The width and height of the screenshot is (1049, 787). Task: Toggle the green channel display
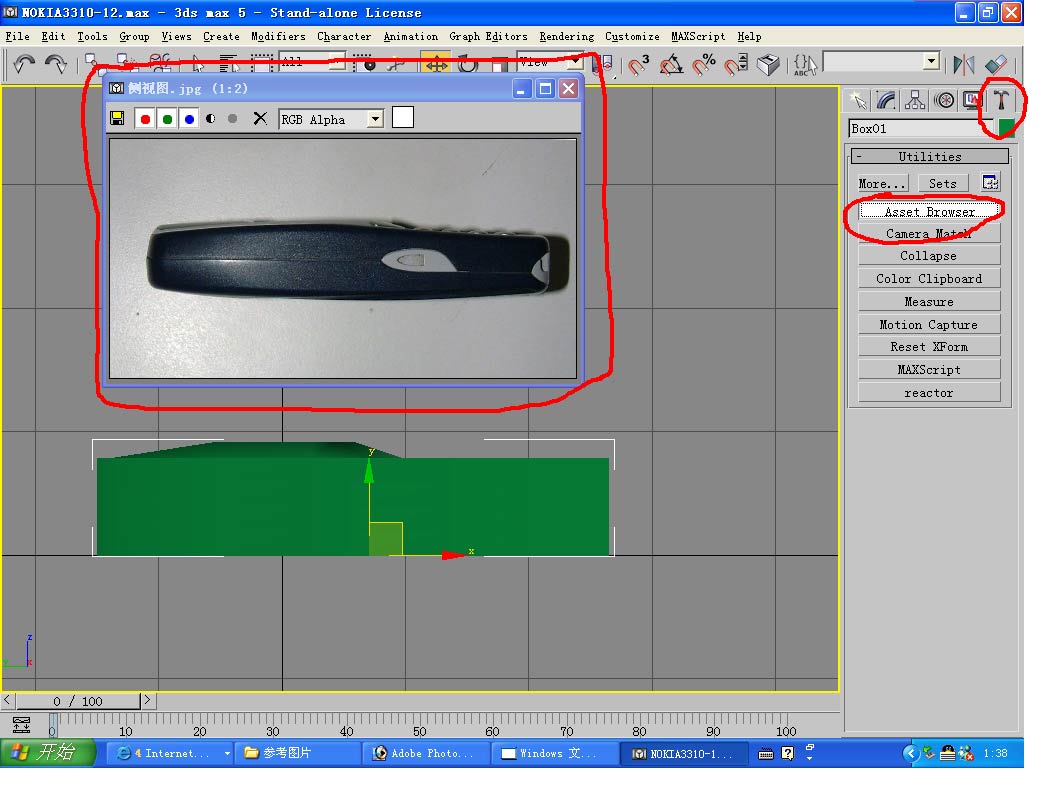[x=167, y=119]
